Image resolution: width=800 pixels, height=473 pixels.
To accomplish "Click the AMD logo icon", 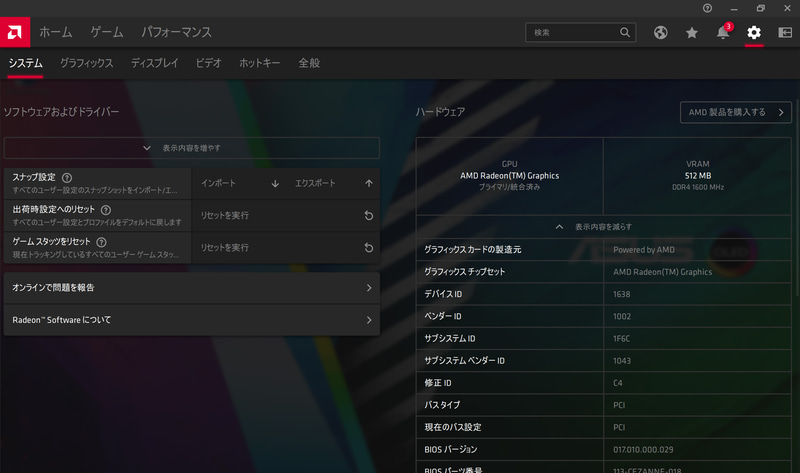I will (15, 32).
